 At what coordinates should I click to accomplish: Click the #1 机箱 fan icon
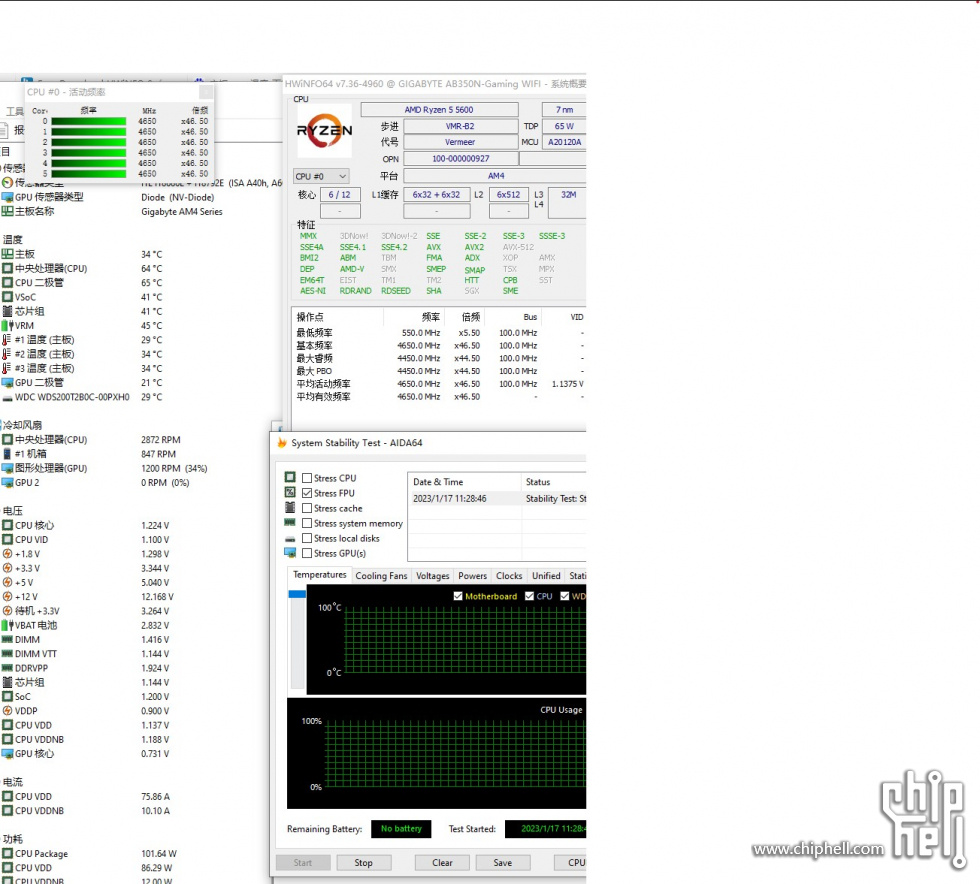point(8,454)
